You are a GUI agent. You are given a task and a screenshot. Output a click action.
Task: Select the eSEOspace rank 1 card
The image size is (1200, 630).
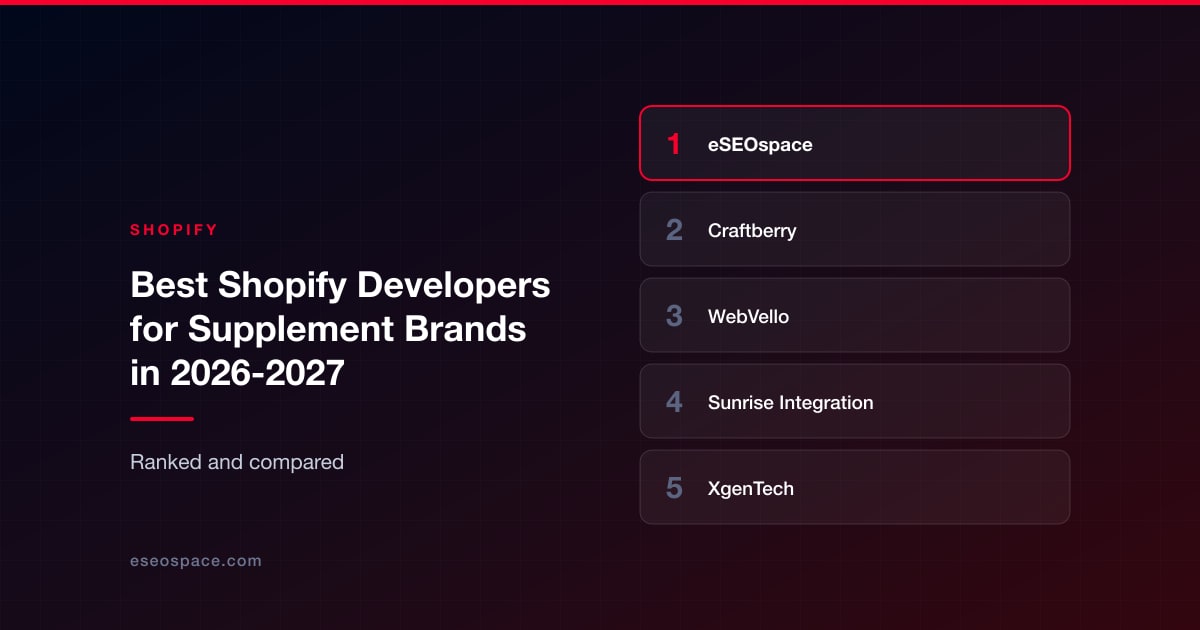coord(855,143)
